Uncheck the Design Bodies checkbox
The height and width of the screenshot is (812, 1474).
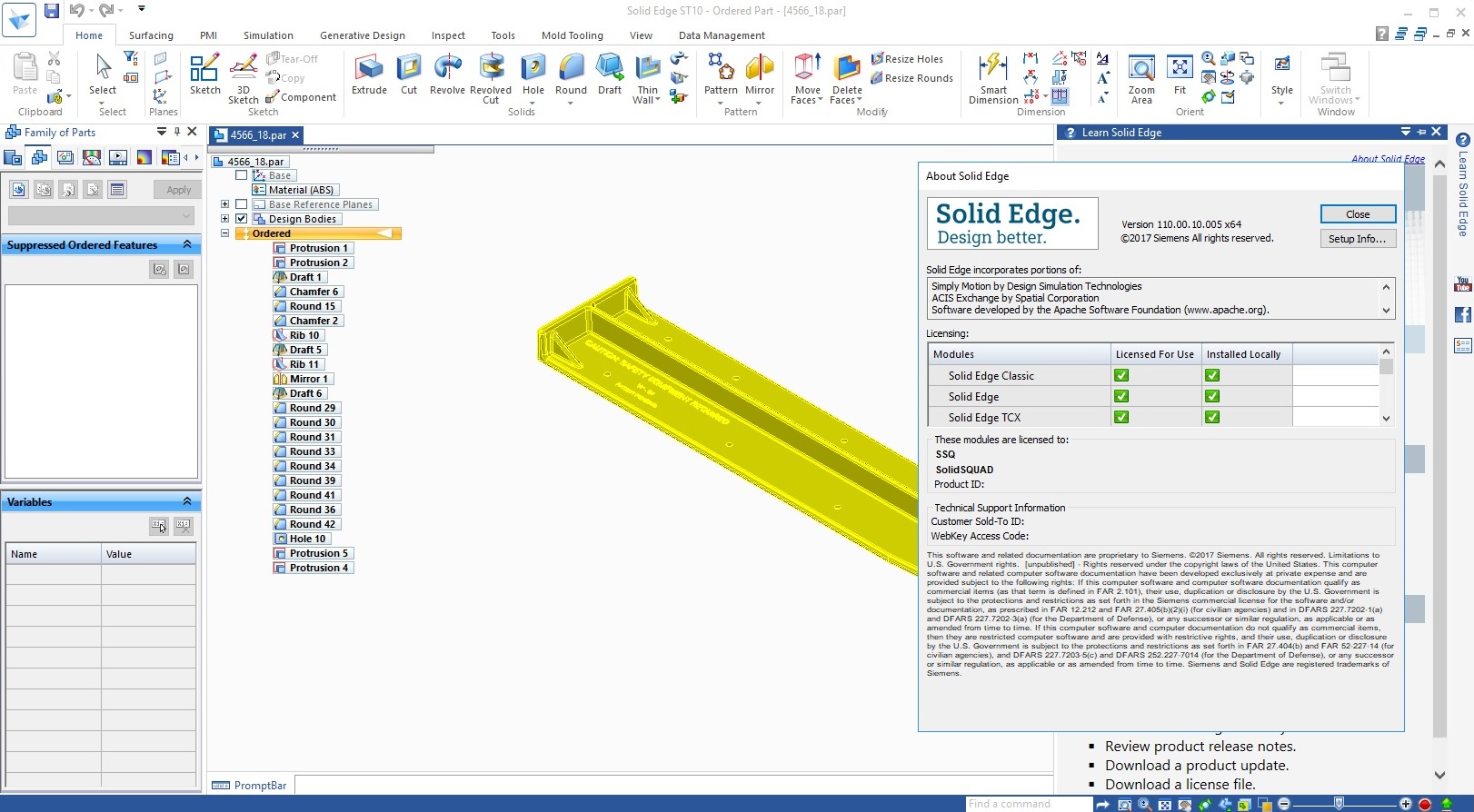(242, 219)
